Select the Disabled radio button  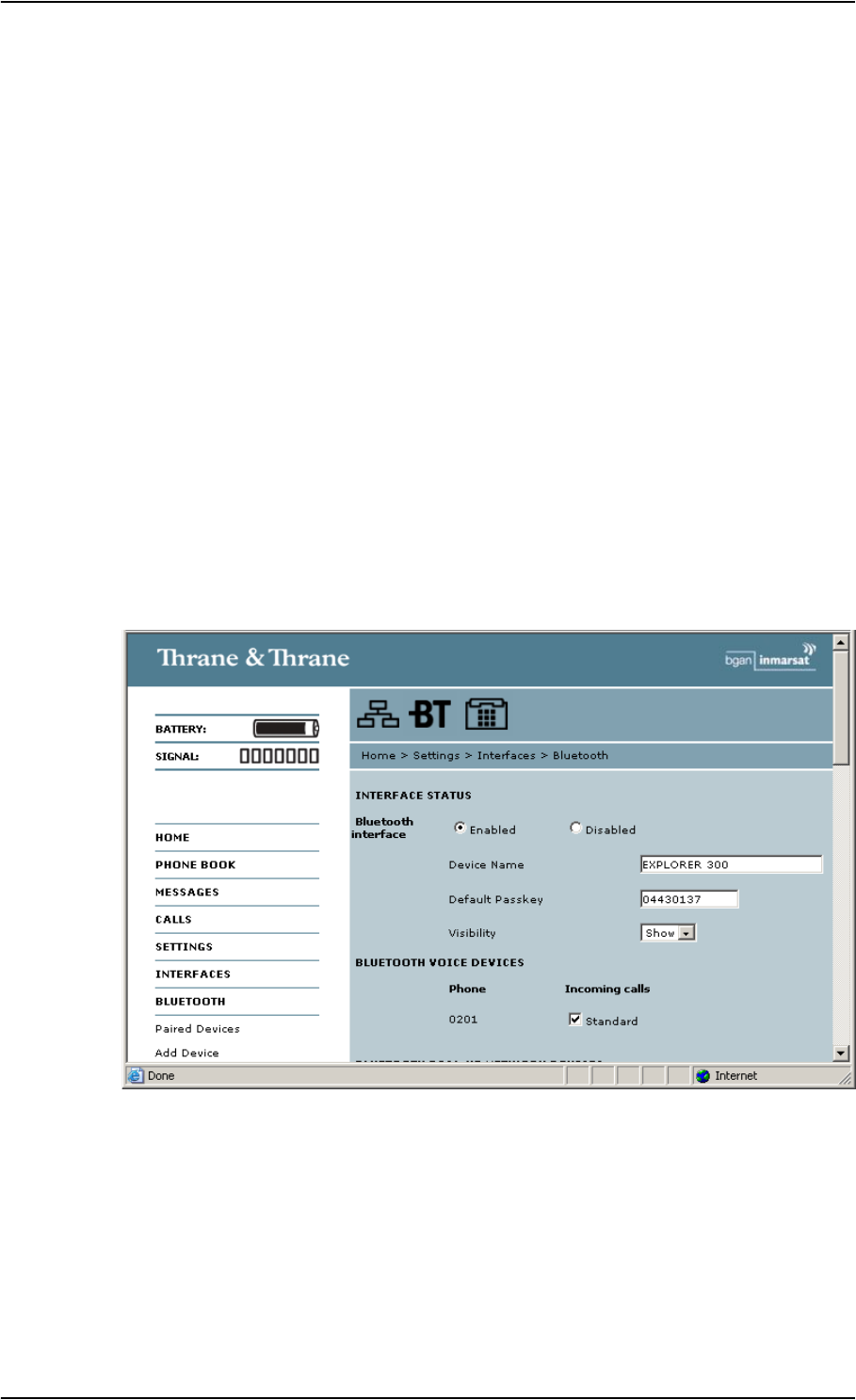tap(575, 829)
